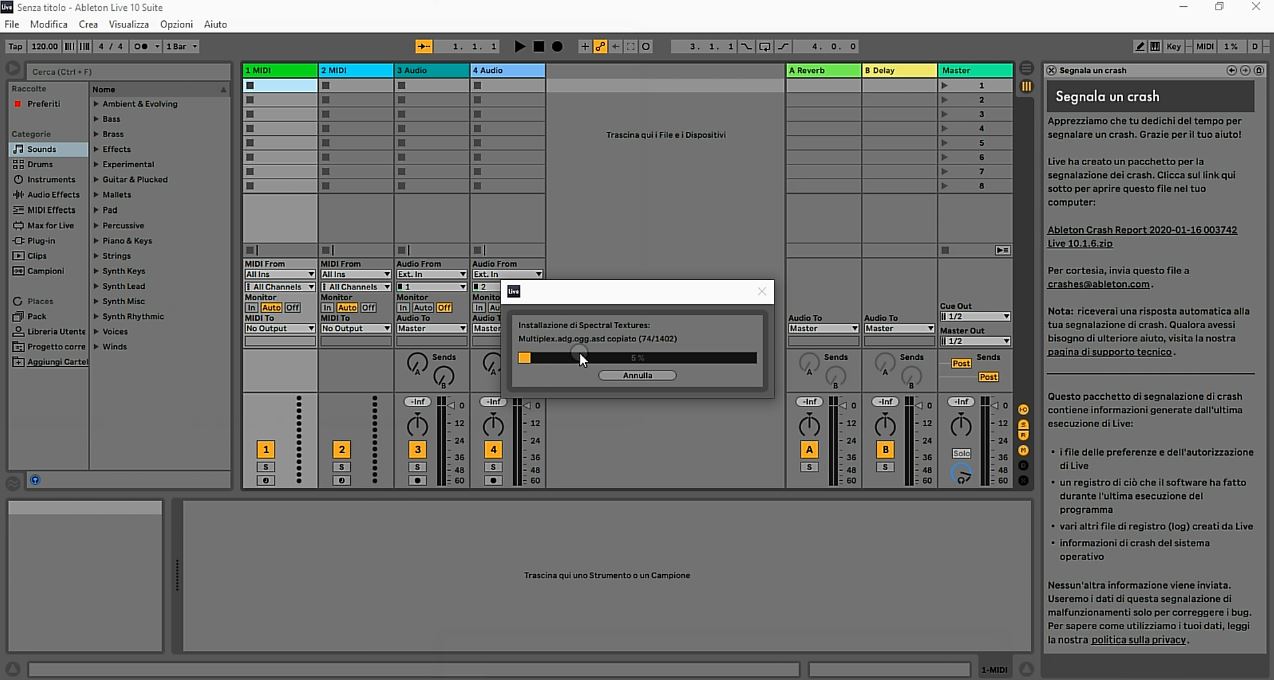Expand Ambient & Evolving folder
The height and width of the screenshot is (680, 1274).
97,104
